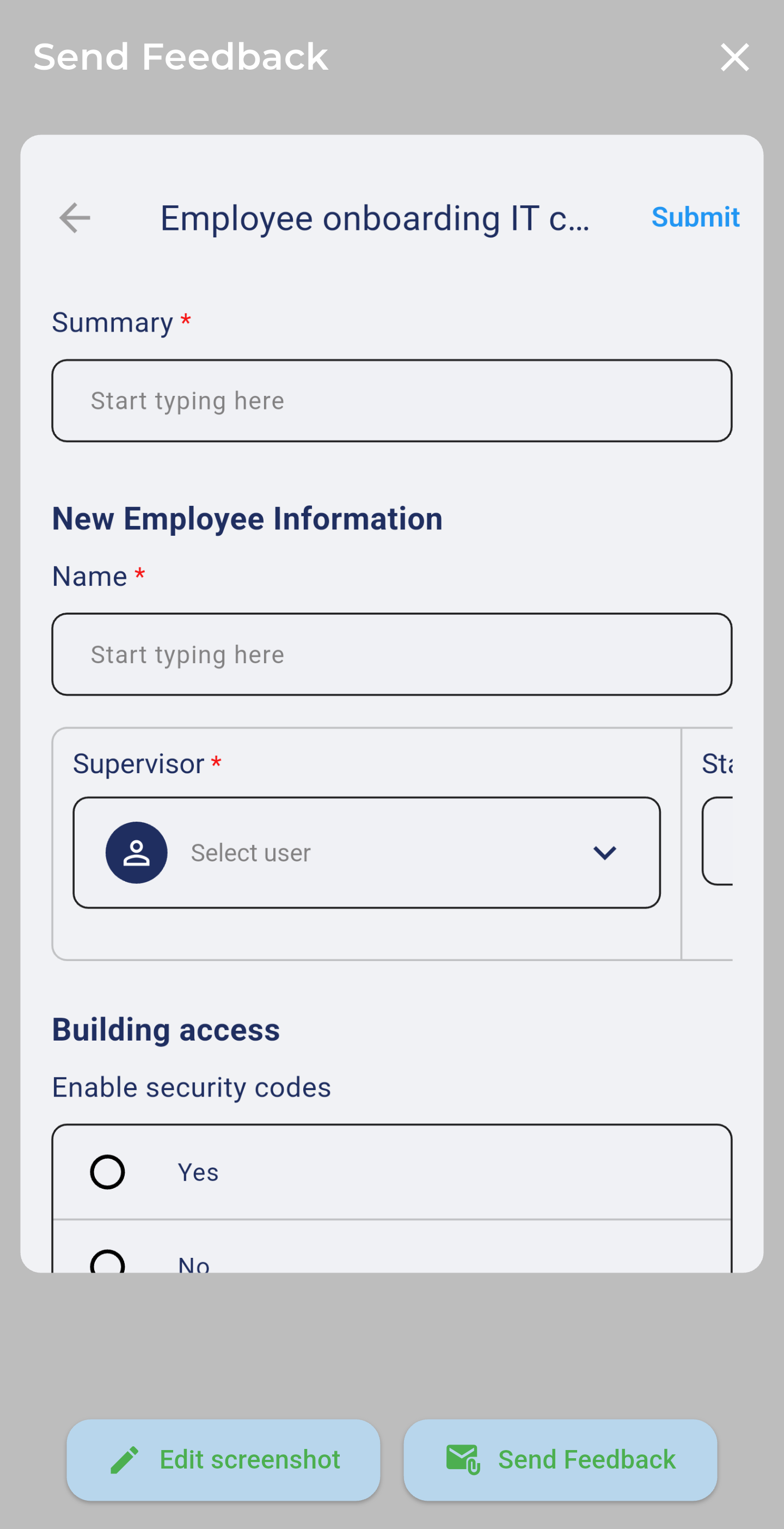Close the Send Feedback overlay

click(x=734, y=58)
